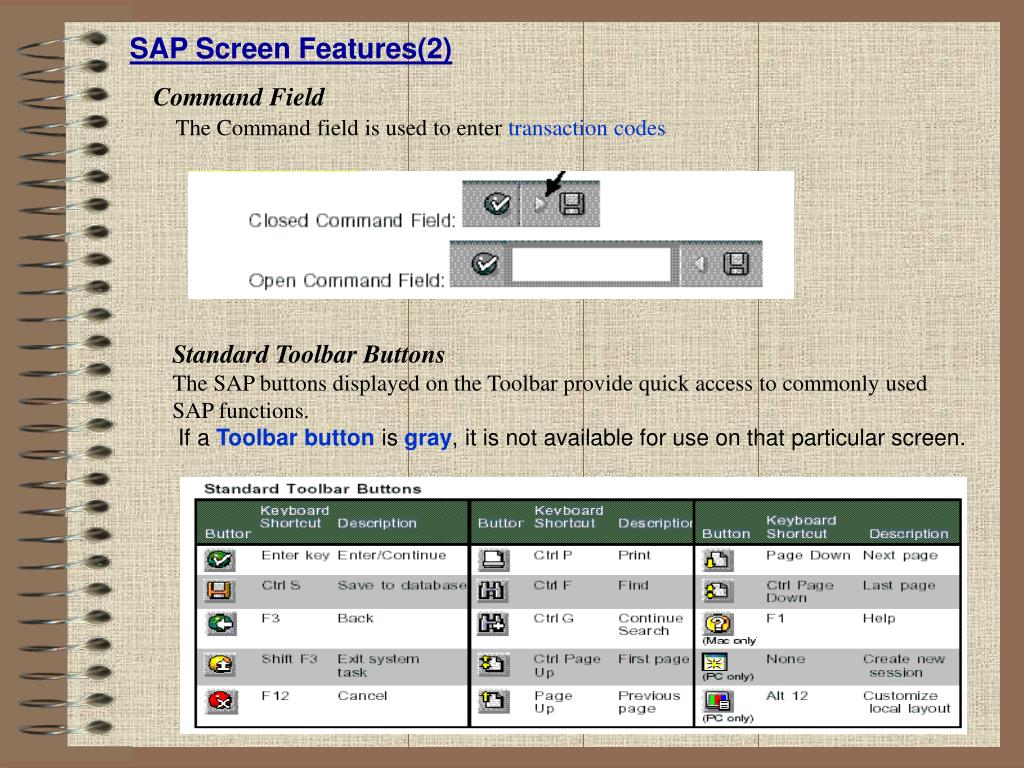Click the 'Ctrl F' shortcut cell
The height and width of the screenshot is (768, 1024).
(552, 585)
